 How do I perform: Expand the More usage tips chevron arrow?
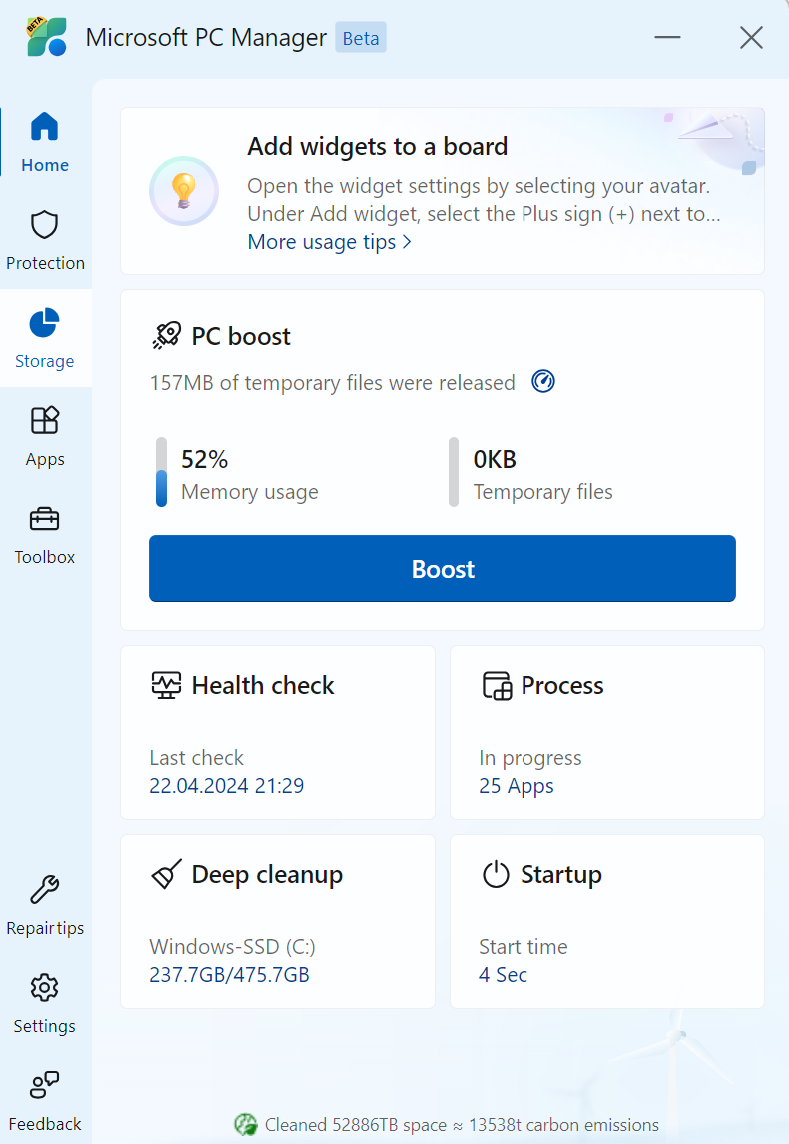407,242
